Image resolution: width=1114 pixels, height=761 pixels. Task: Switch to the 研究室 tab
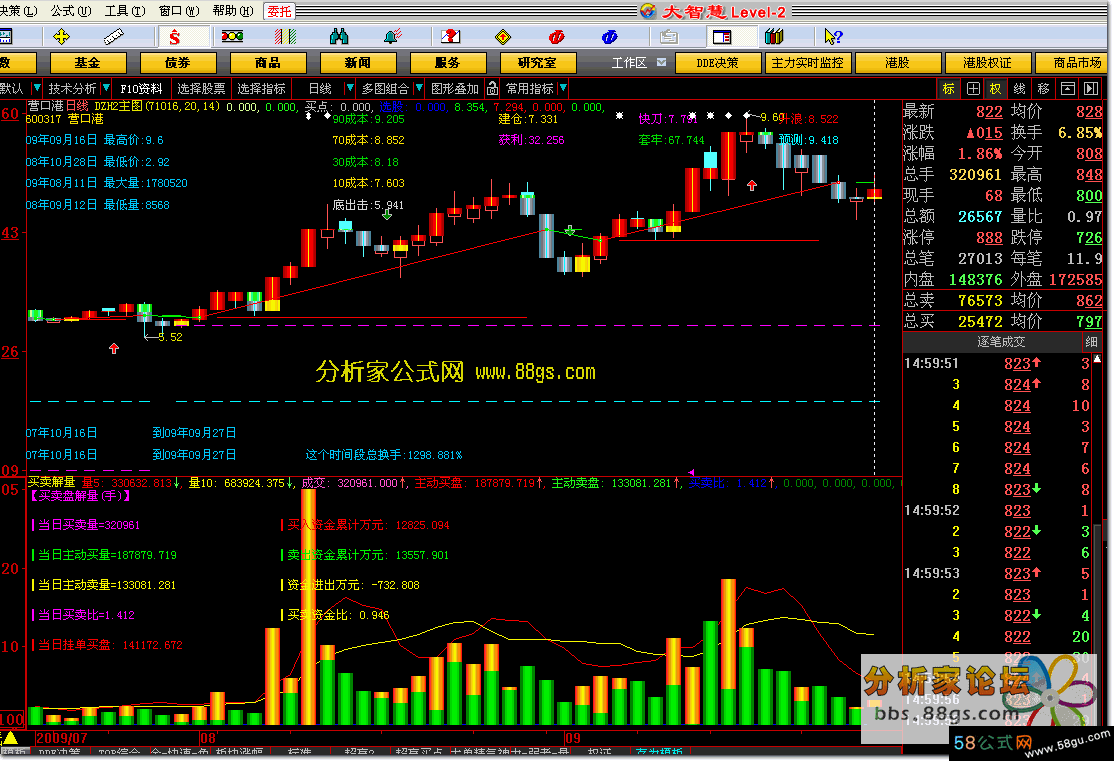538,63
